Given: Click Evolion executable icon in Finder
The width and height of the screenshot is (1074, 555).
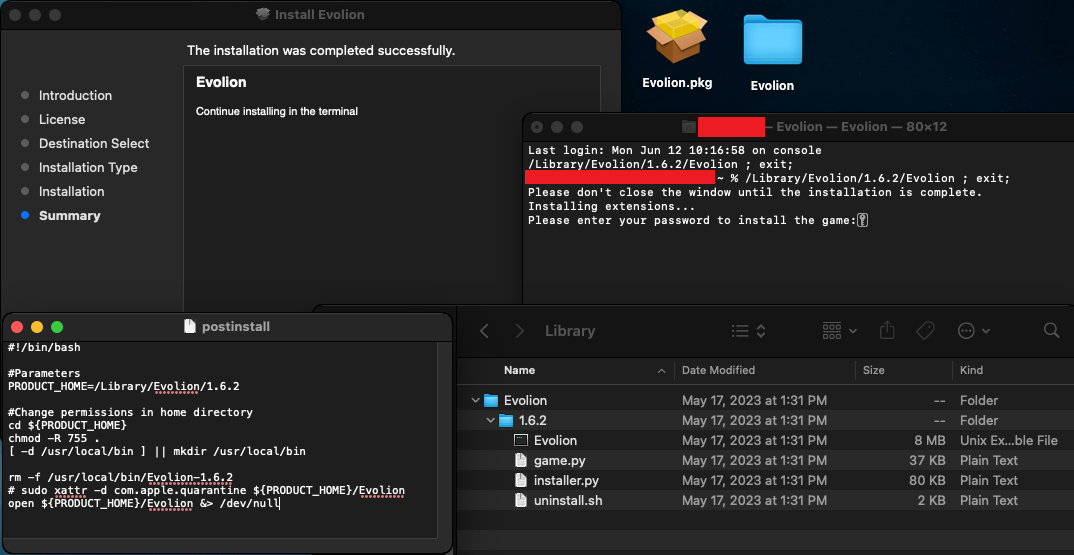Looking at the screenshot, I should (x=521, y=440).
